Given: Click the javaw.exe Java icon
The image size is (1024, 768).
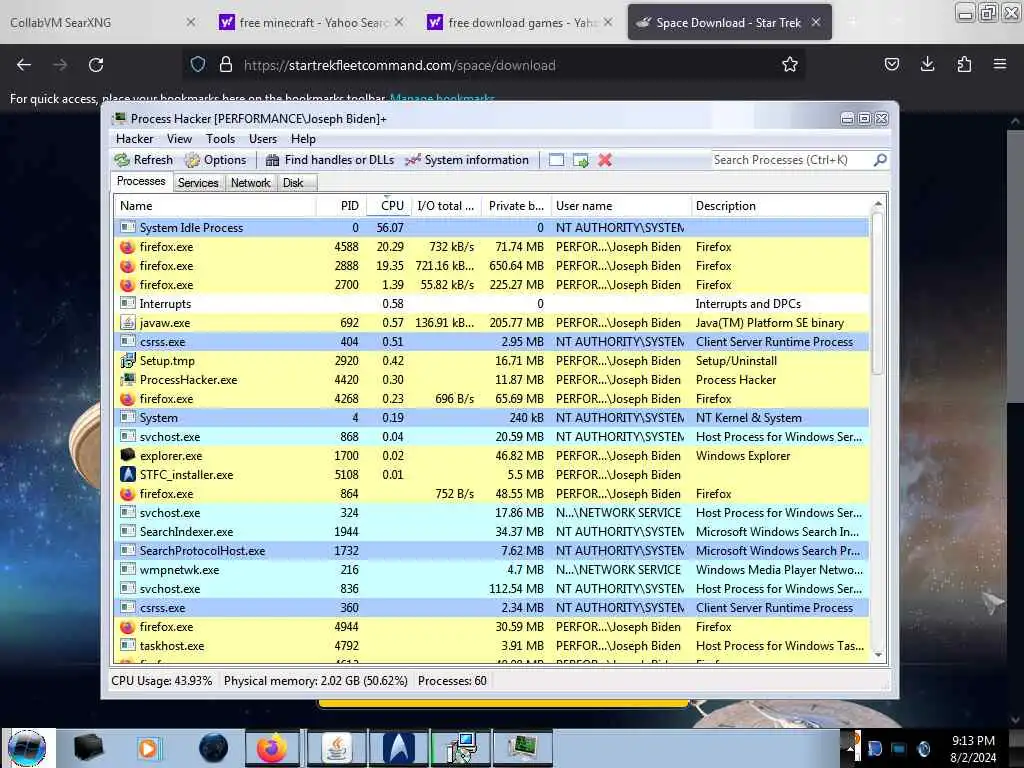Looking at the screenshot, I should coord(127,323).
